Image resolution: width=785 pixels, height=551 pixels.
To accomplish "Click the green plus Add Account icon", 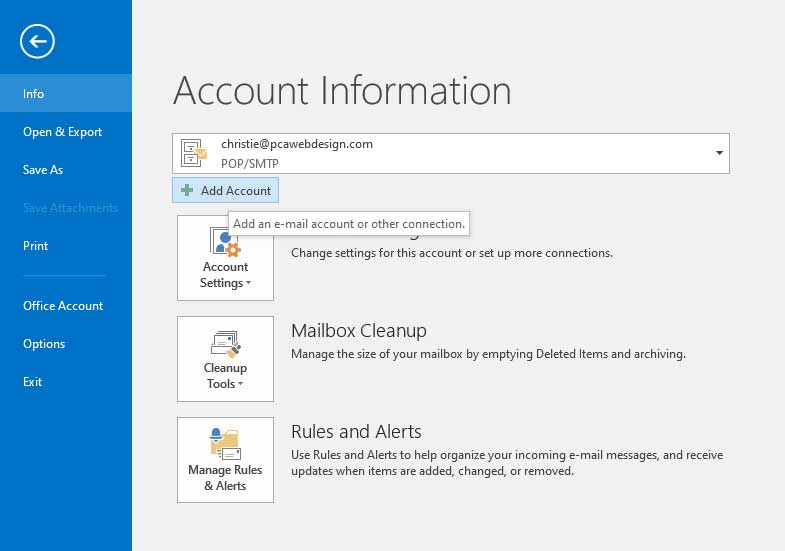I will (x=187, y=190).
